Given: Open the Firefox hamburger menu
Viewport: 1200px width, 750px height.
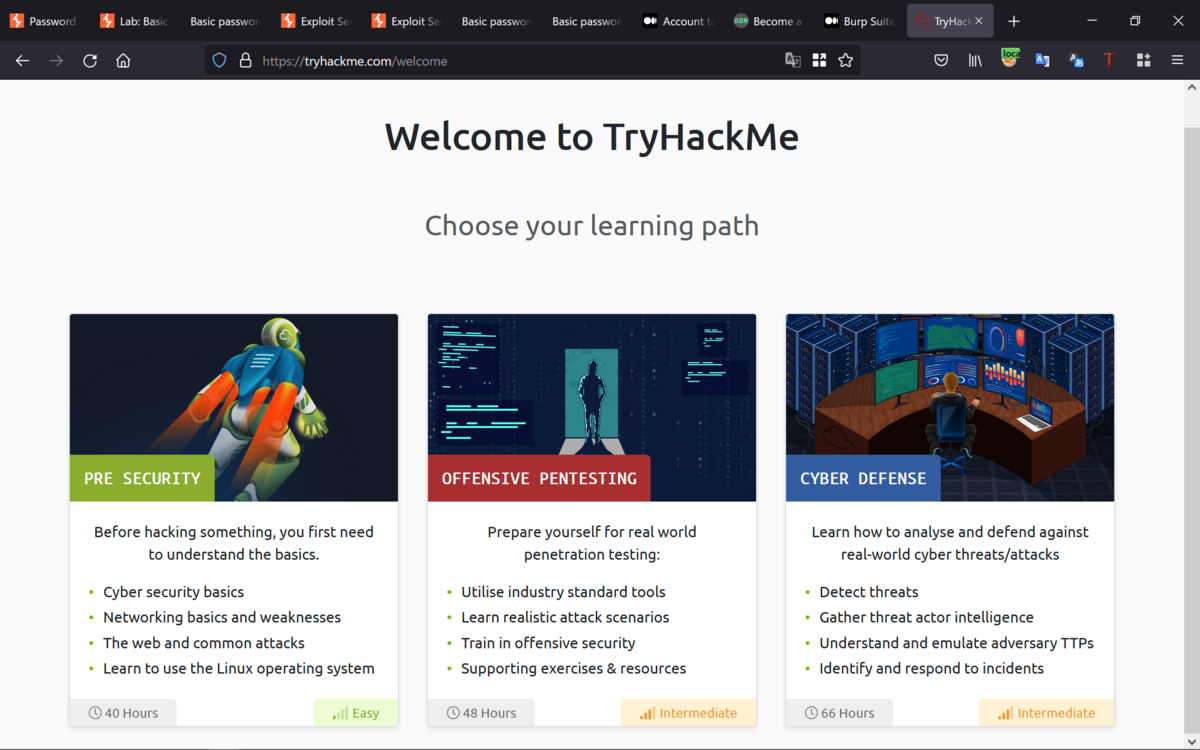Looking at the screenshot, I should tap(1178, 61).
